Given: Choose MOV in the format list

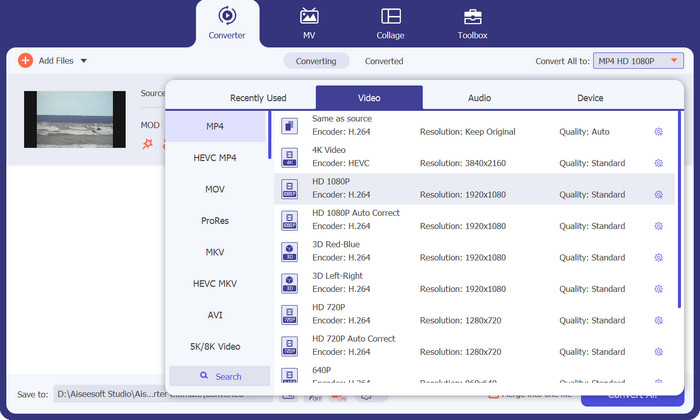Looking at the screenshot, I should pos(215,189).
